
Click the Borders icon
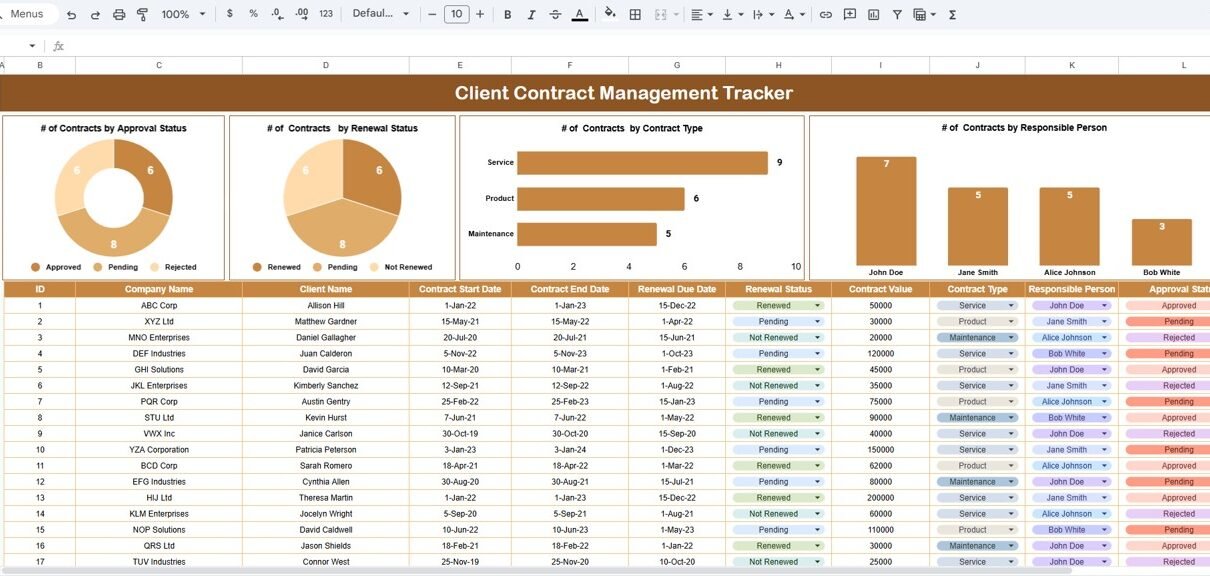point(635,15)
